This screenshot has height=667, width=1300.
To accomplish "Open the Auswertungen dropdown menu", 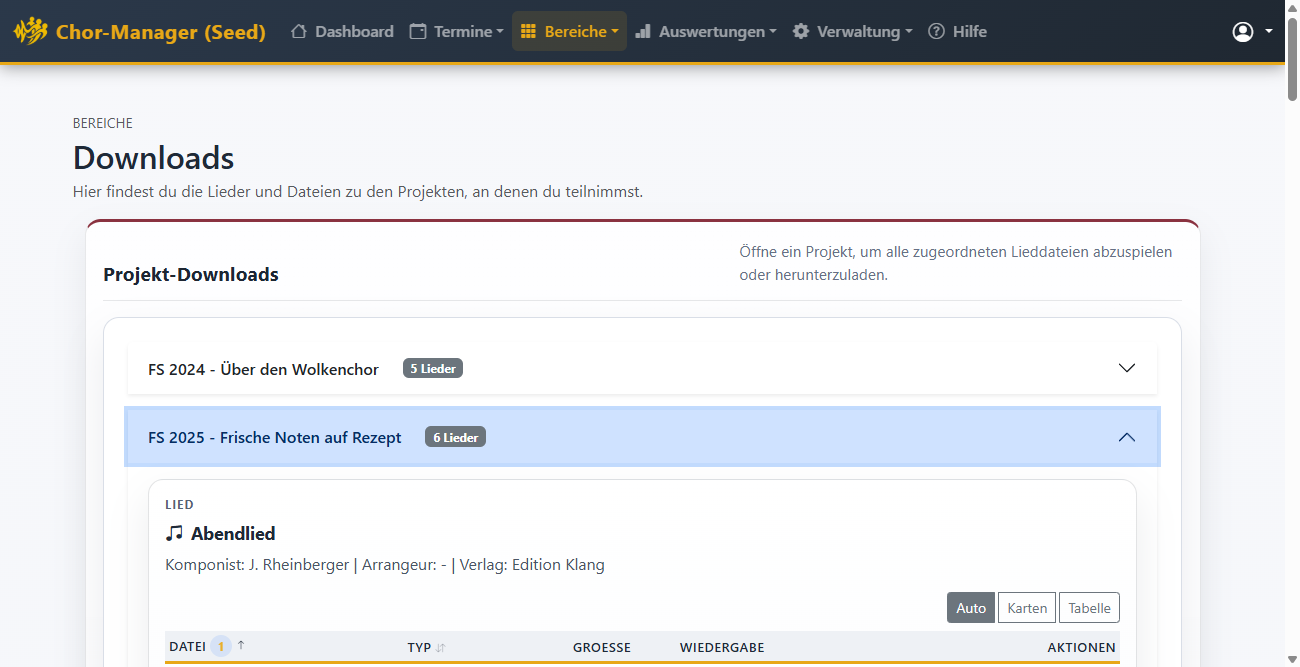I will tap(706, 31).
